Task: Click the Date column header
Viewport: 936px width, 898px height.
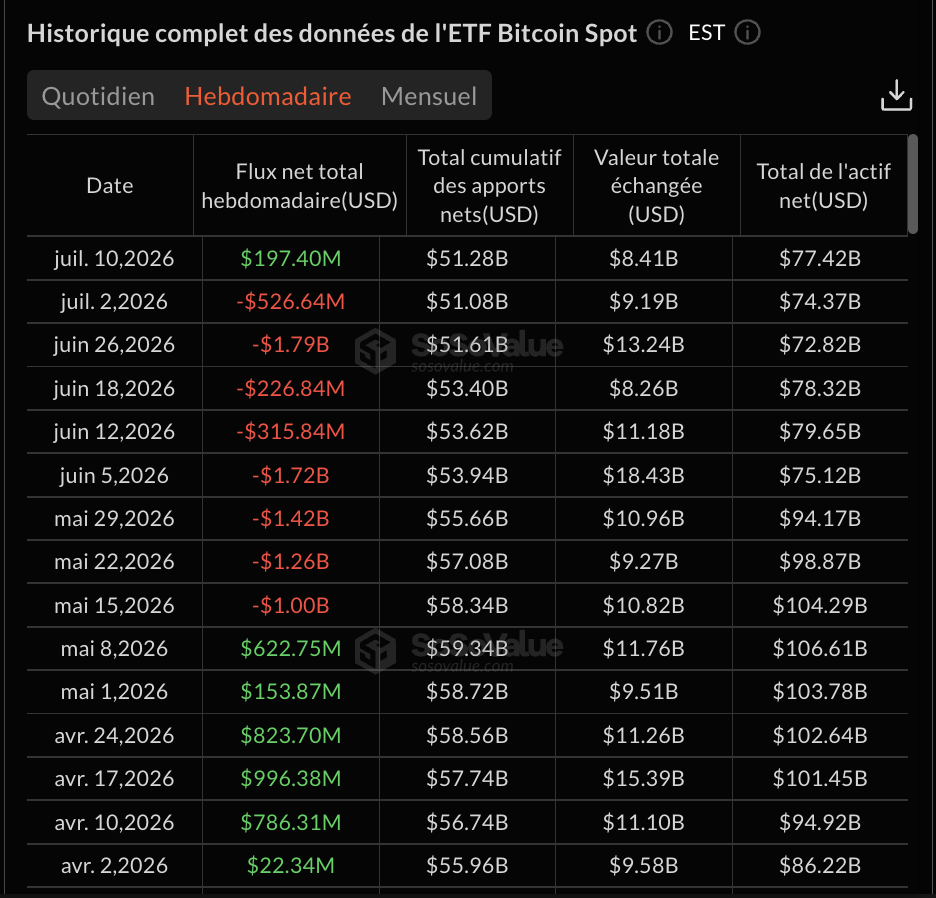Action: (x=110, y=186)
